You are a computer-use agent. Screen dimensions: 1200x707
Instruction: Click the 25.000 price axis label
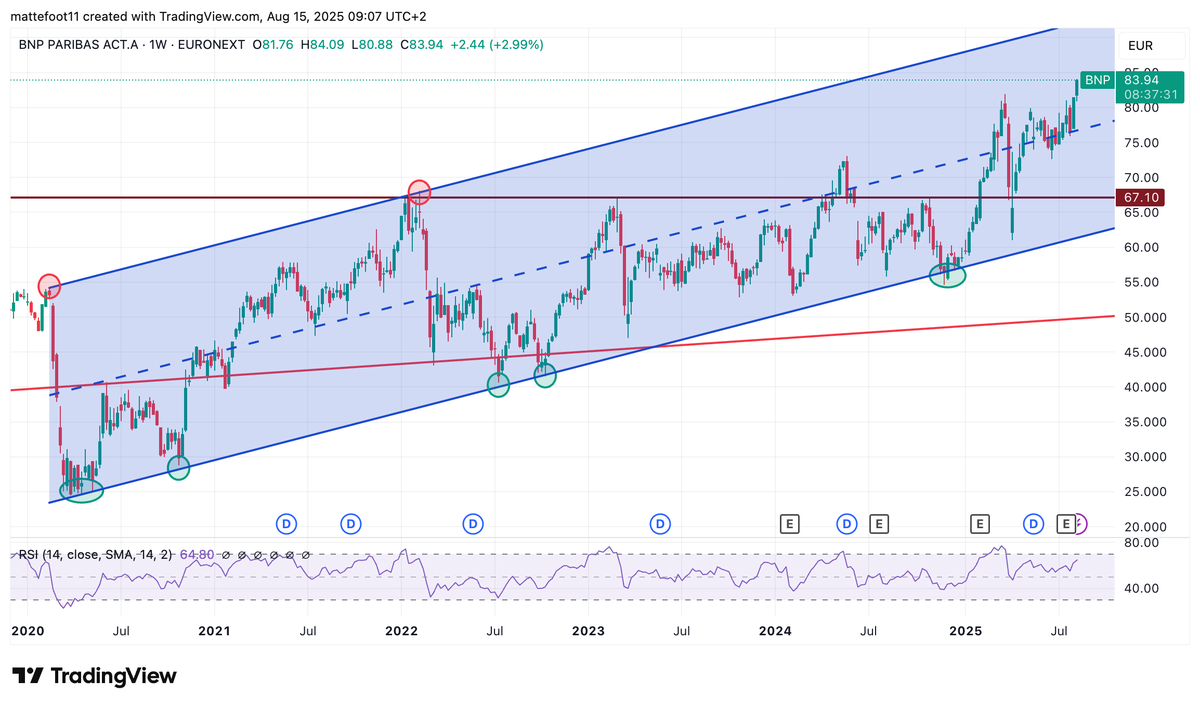point(1145,492)
